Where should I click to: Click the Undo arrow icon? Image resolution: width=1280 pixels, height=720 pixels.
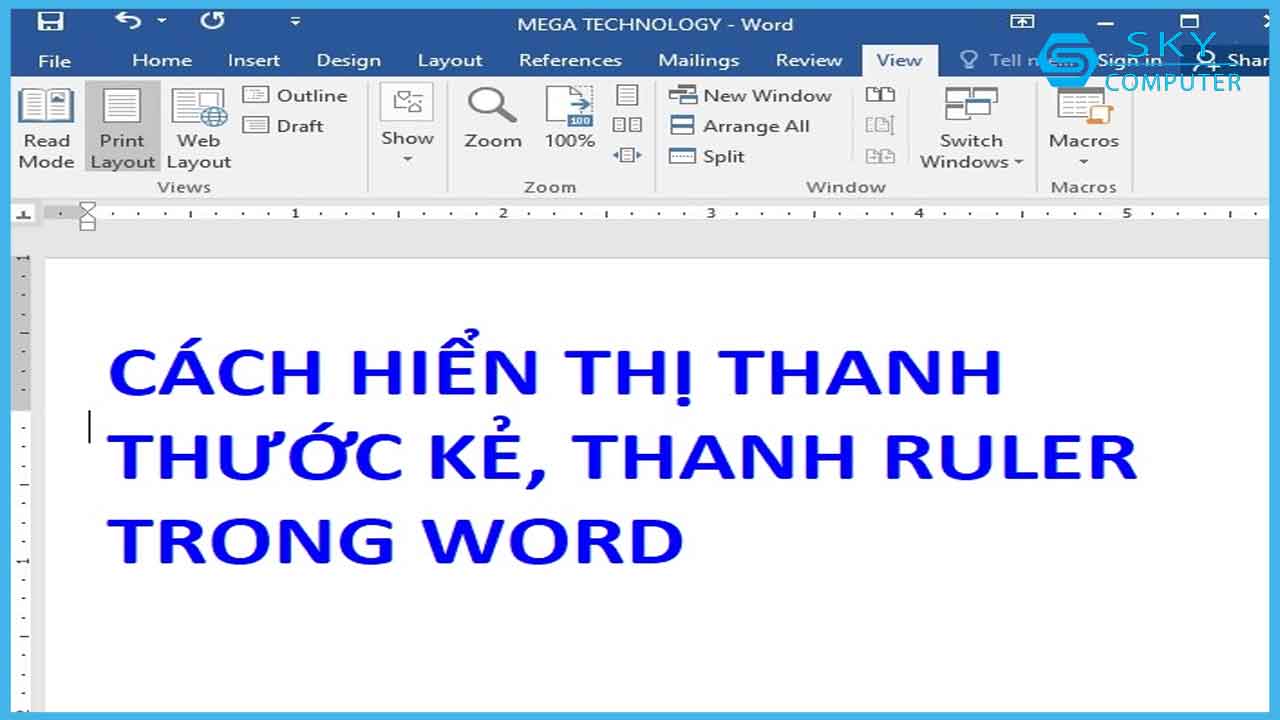[128, 20]
